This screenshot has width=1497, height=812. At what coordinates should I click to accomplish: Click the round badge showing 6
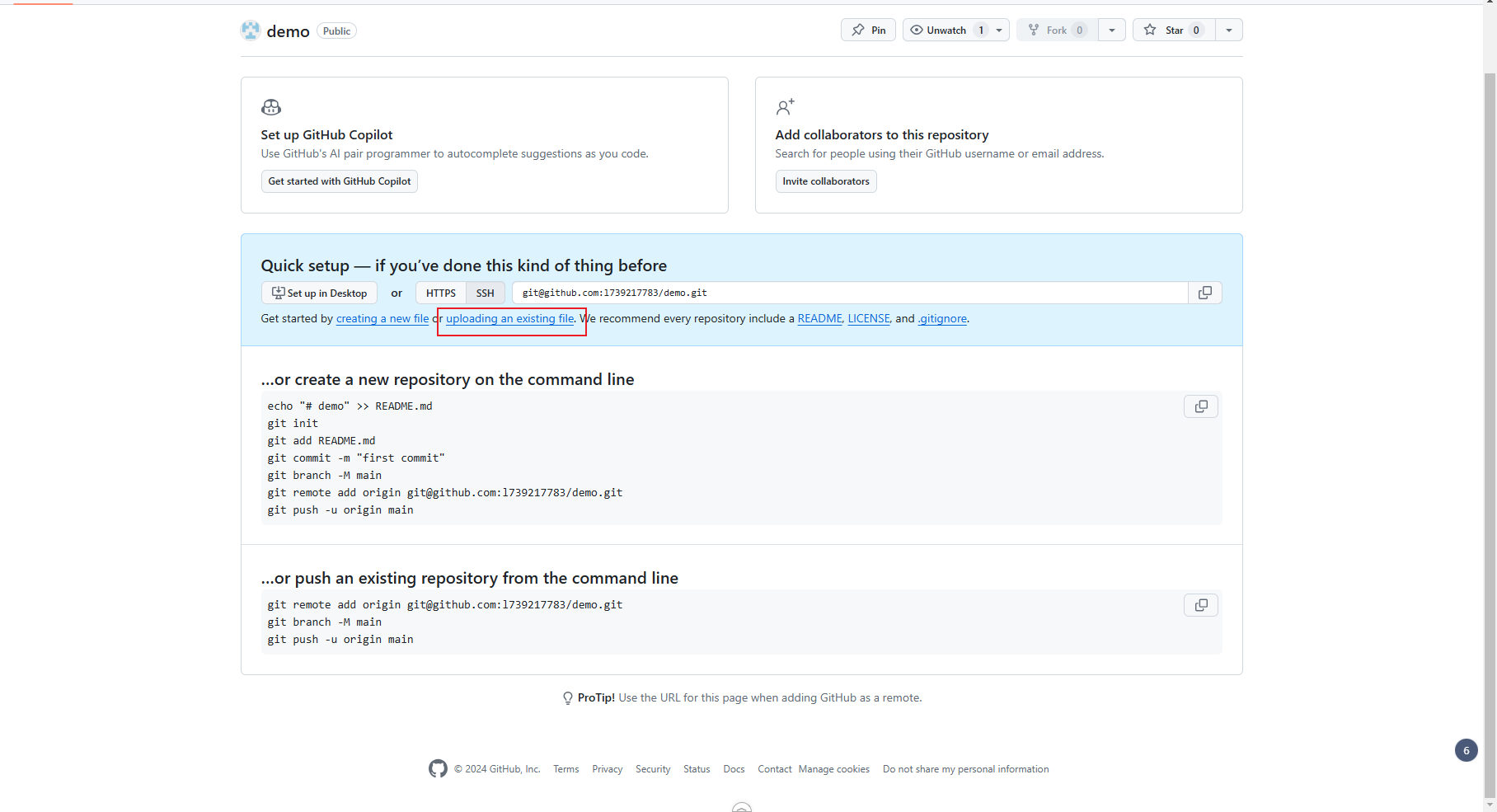[x=1466, y=750]
